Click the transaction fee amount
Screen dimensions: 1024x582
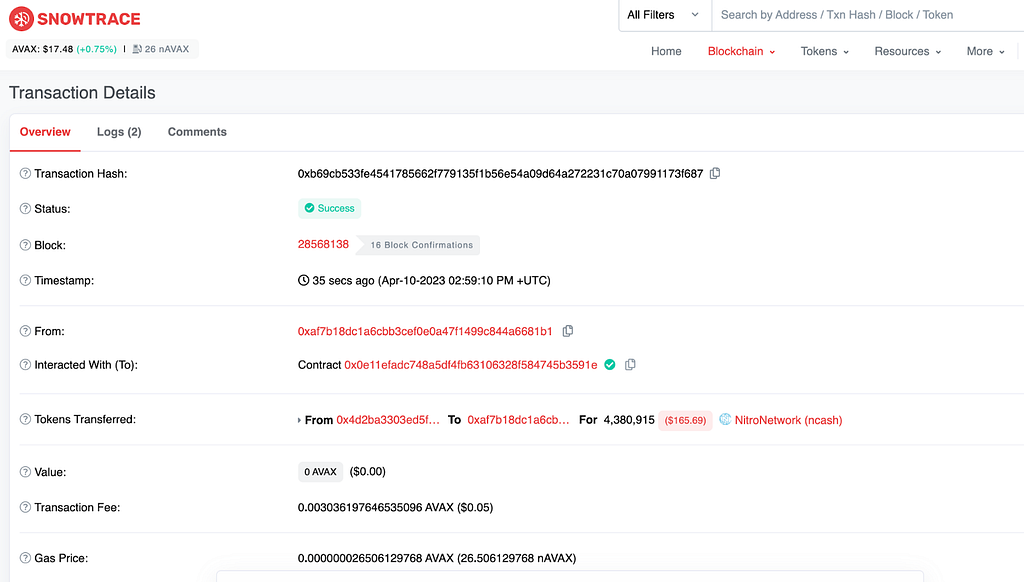point(395,507)
